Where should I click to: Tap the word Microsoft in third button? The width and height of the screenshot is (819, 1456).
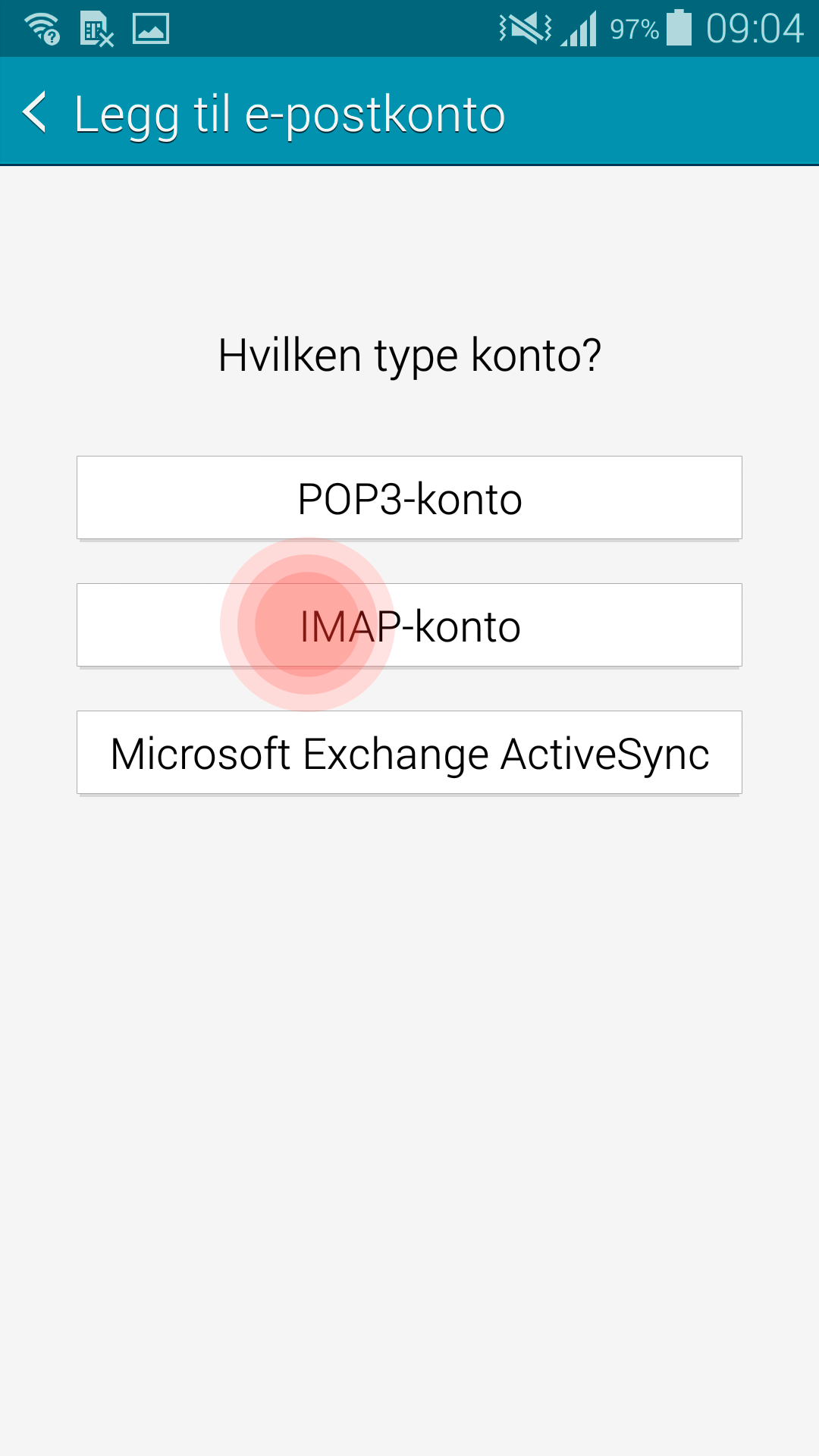coord(200,754)
